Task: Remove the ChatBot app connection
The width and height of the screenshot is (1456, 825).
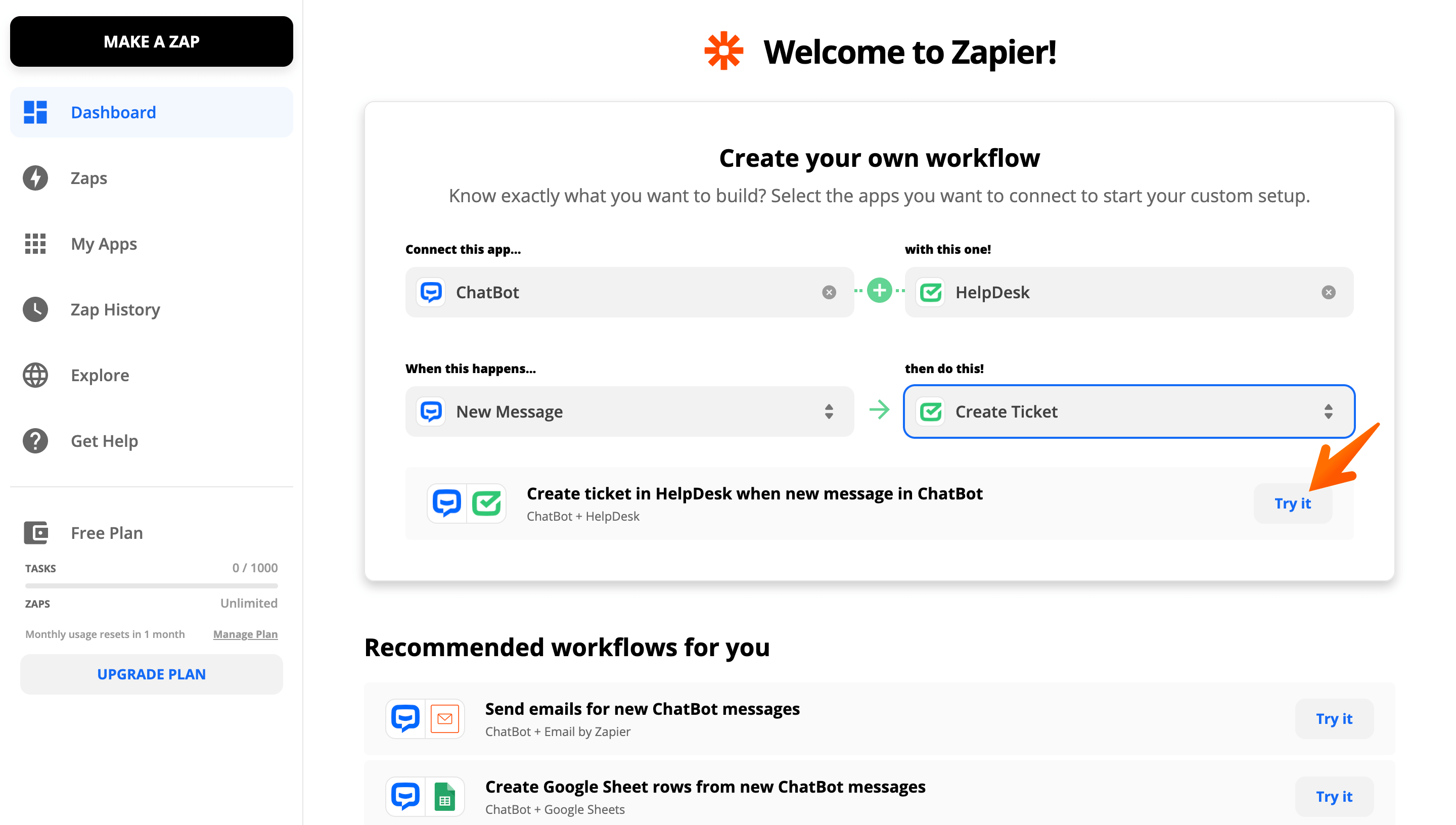Action: click(x=829, y=292)
